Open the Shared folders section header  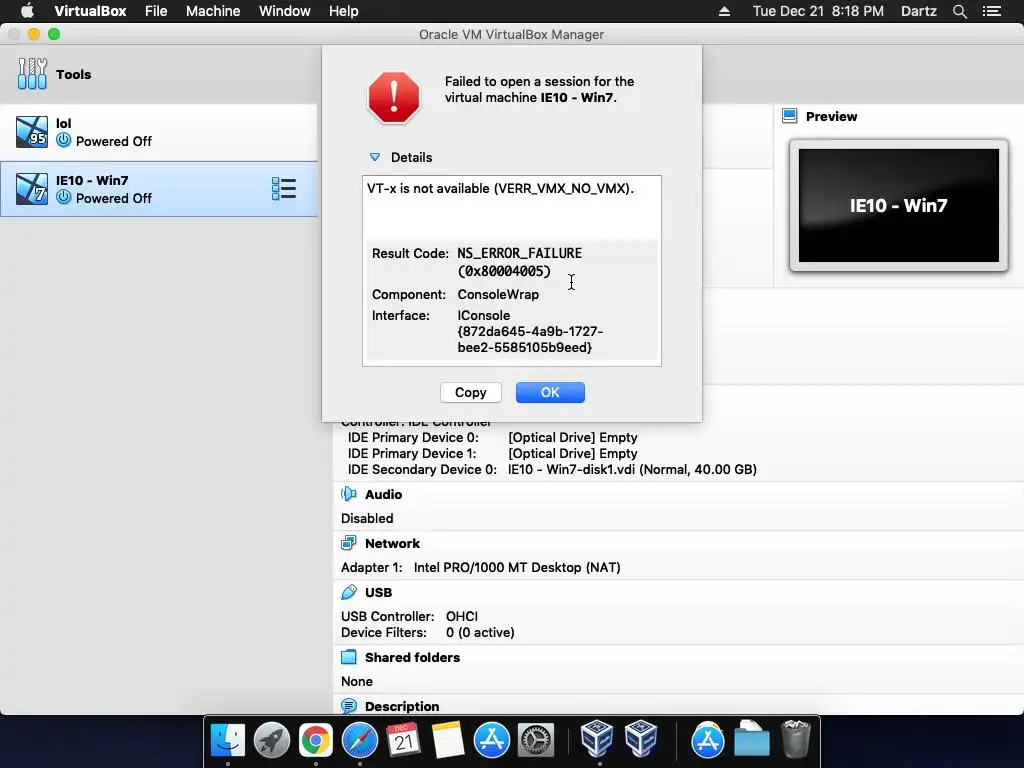413,658
